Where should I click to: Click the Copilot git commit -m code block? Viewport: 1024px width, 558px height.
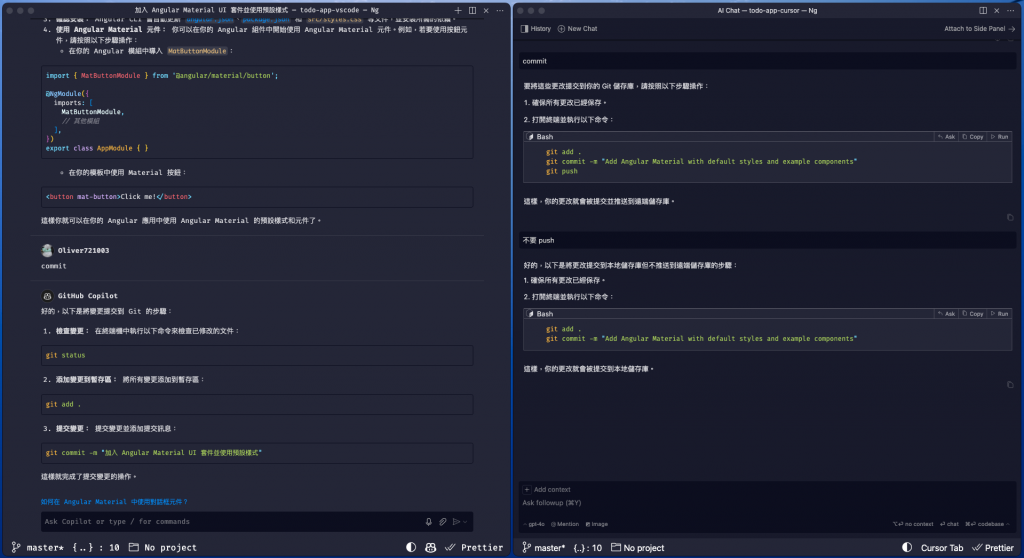257,453
